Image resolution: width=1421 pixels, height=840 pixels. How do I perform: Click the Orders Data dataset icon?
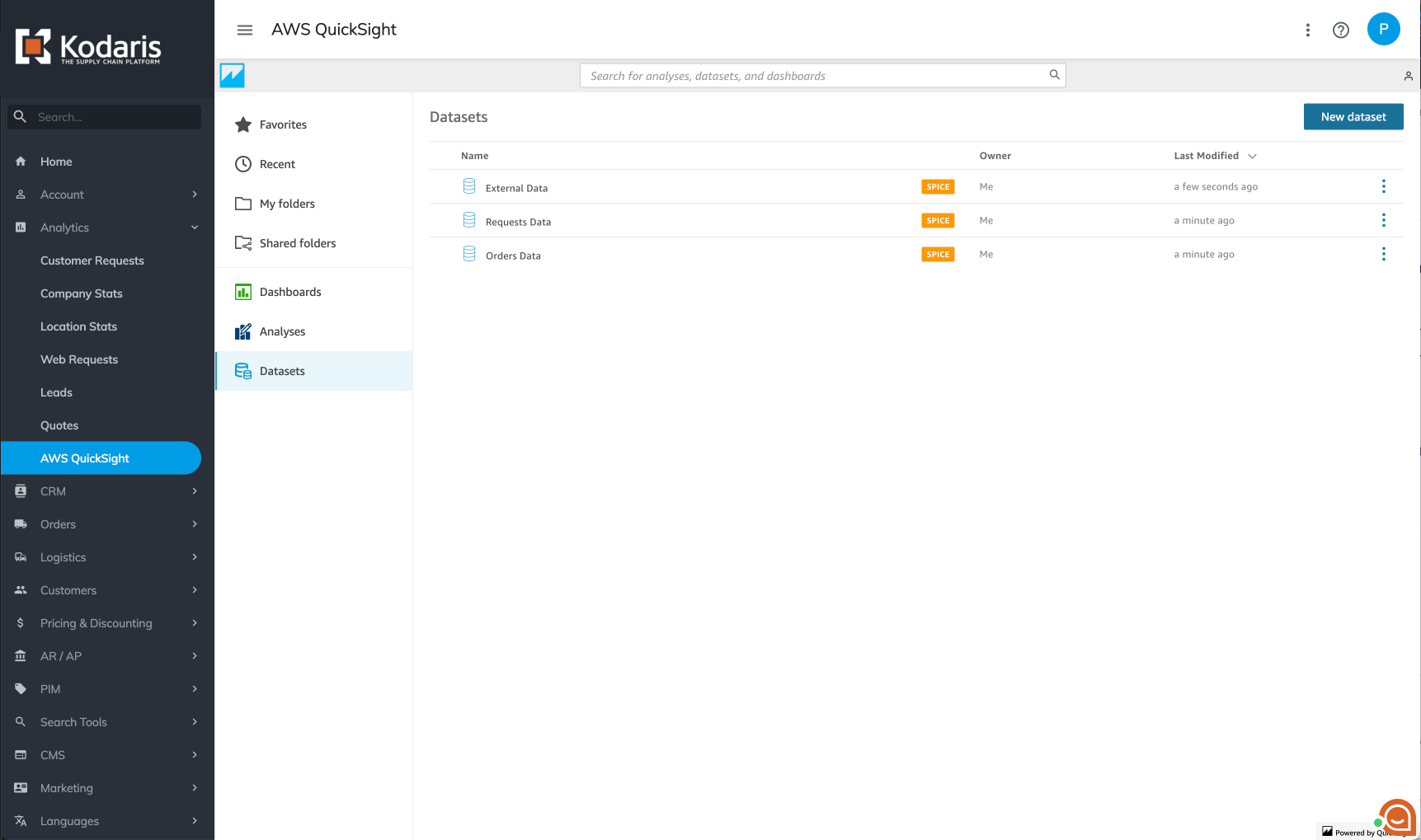click(469, 254)
